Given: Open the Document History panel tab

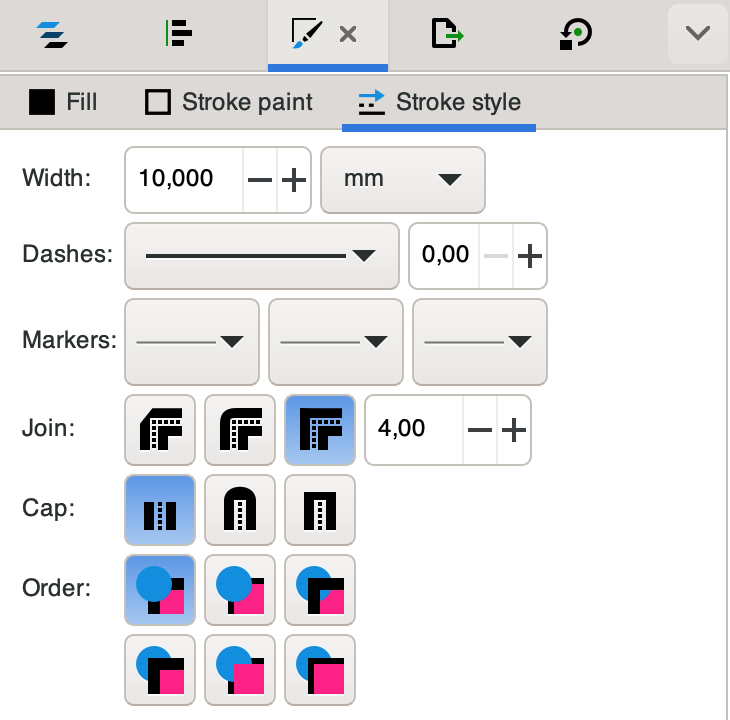Looking at the screenshot, I should (x=575, y=34).
